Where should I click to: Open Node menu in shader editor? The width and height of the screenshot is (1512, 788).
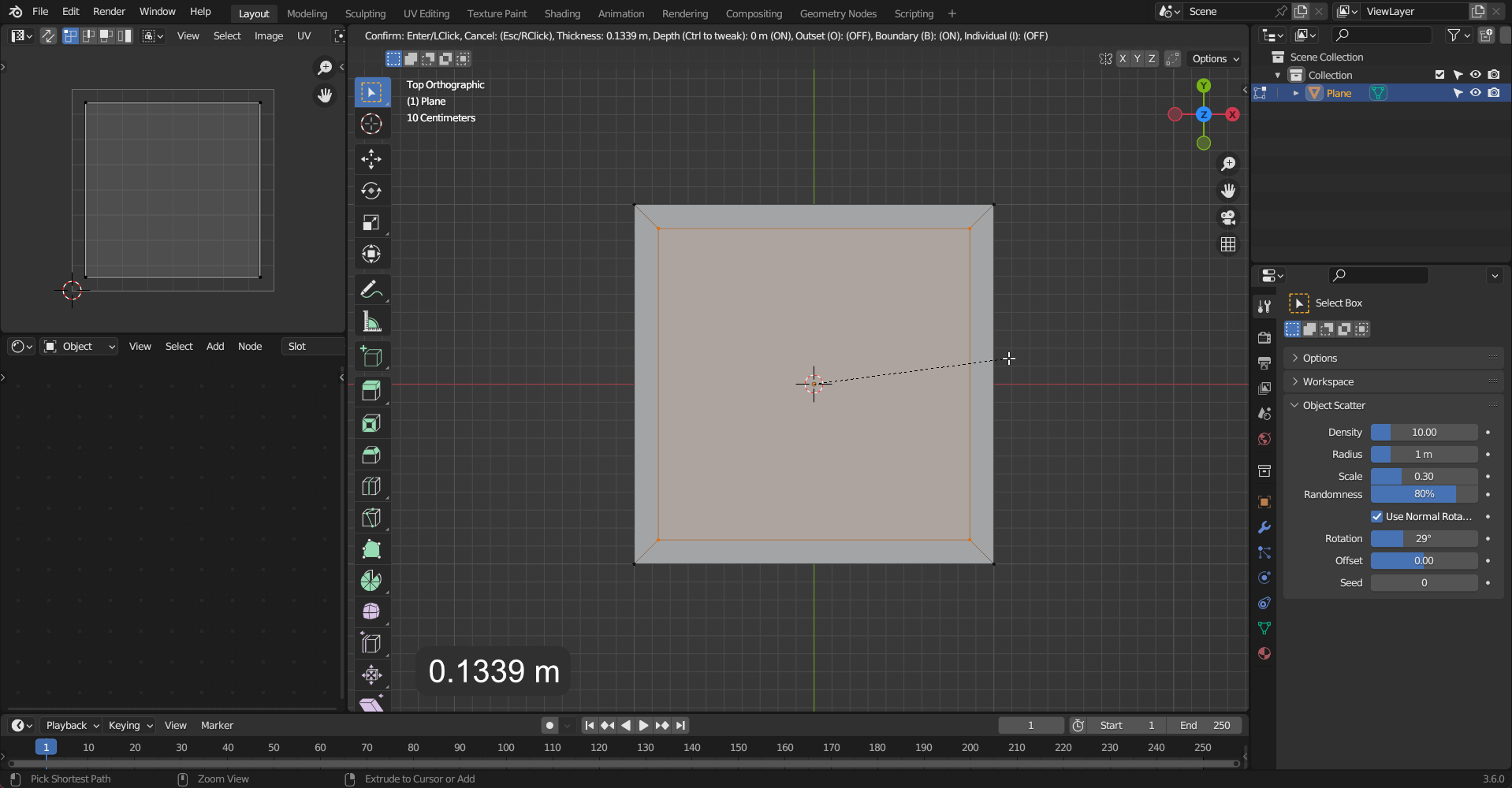[x=250, y=346]
